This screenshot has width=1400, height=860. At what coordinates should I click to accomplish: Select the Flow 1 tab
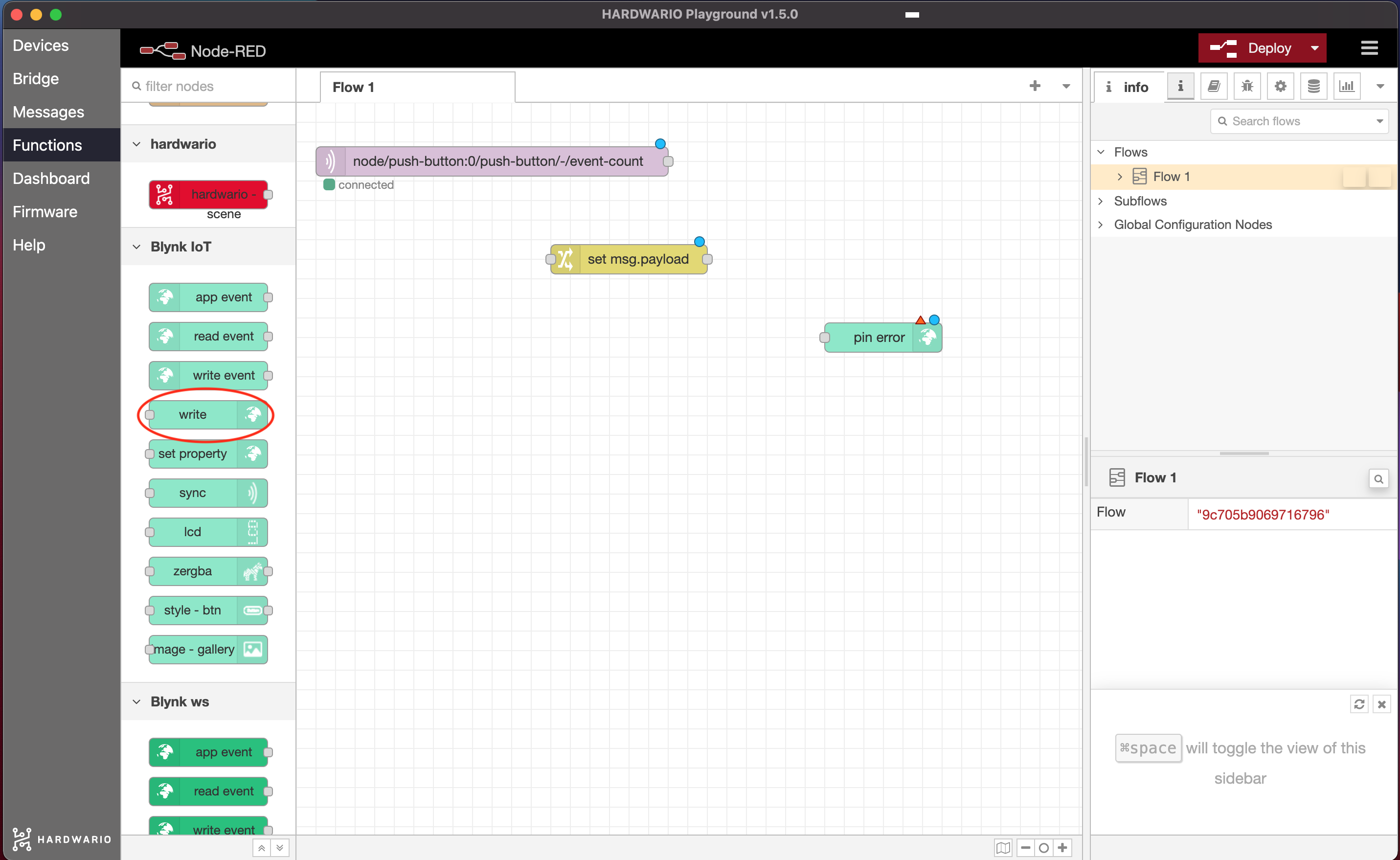pos(417,87)
